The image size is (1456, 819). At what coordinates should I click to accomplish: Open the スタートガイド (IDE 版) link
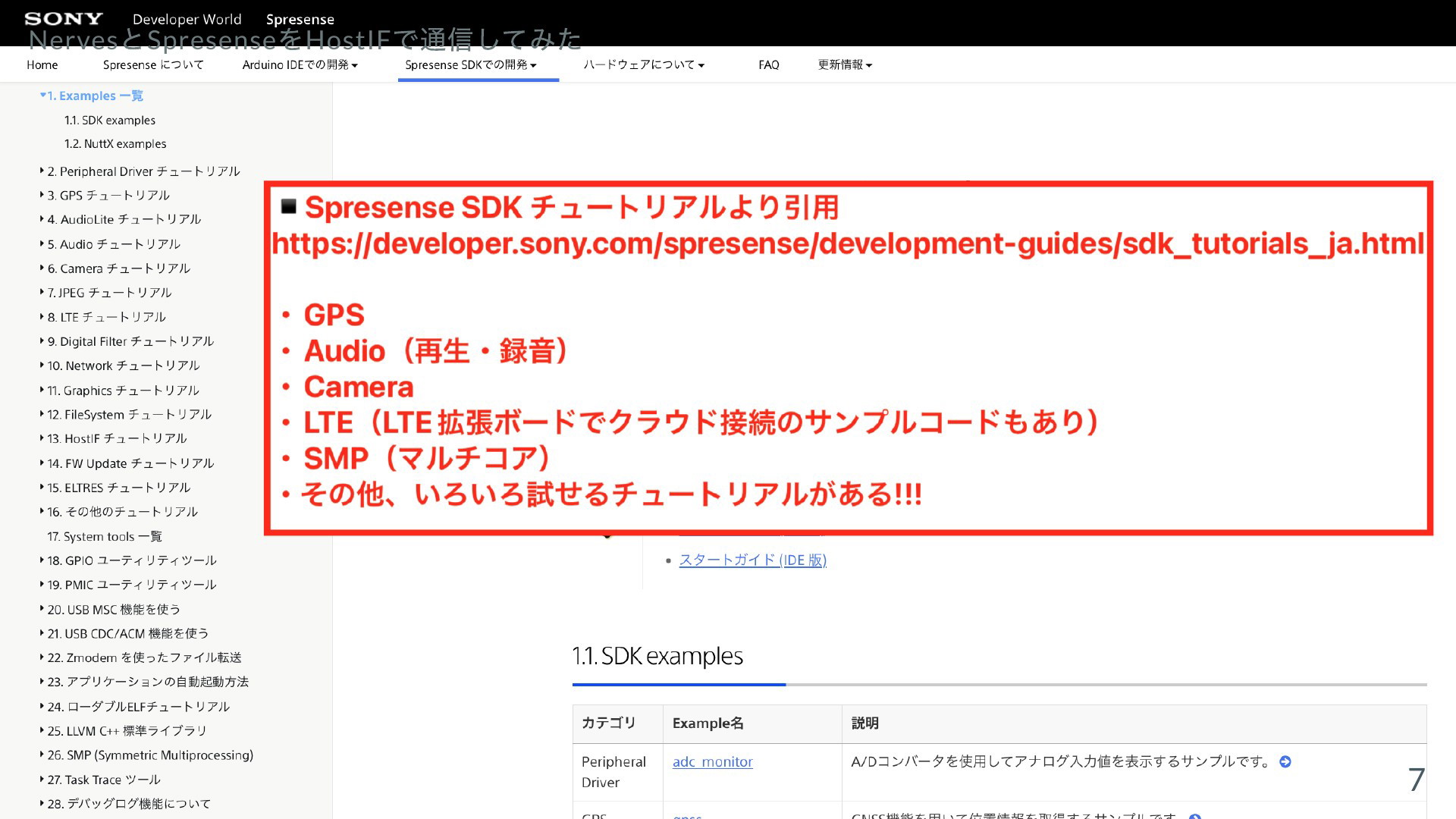tap(752, 560)
